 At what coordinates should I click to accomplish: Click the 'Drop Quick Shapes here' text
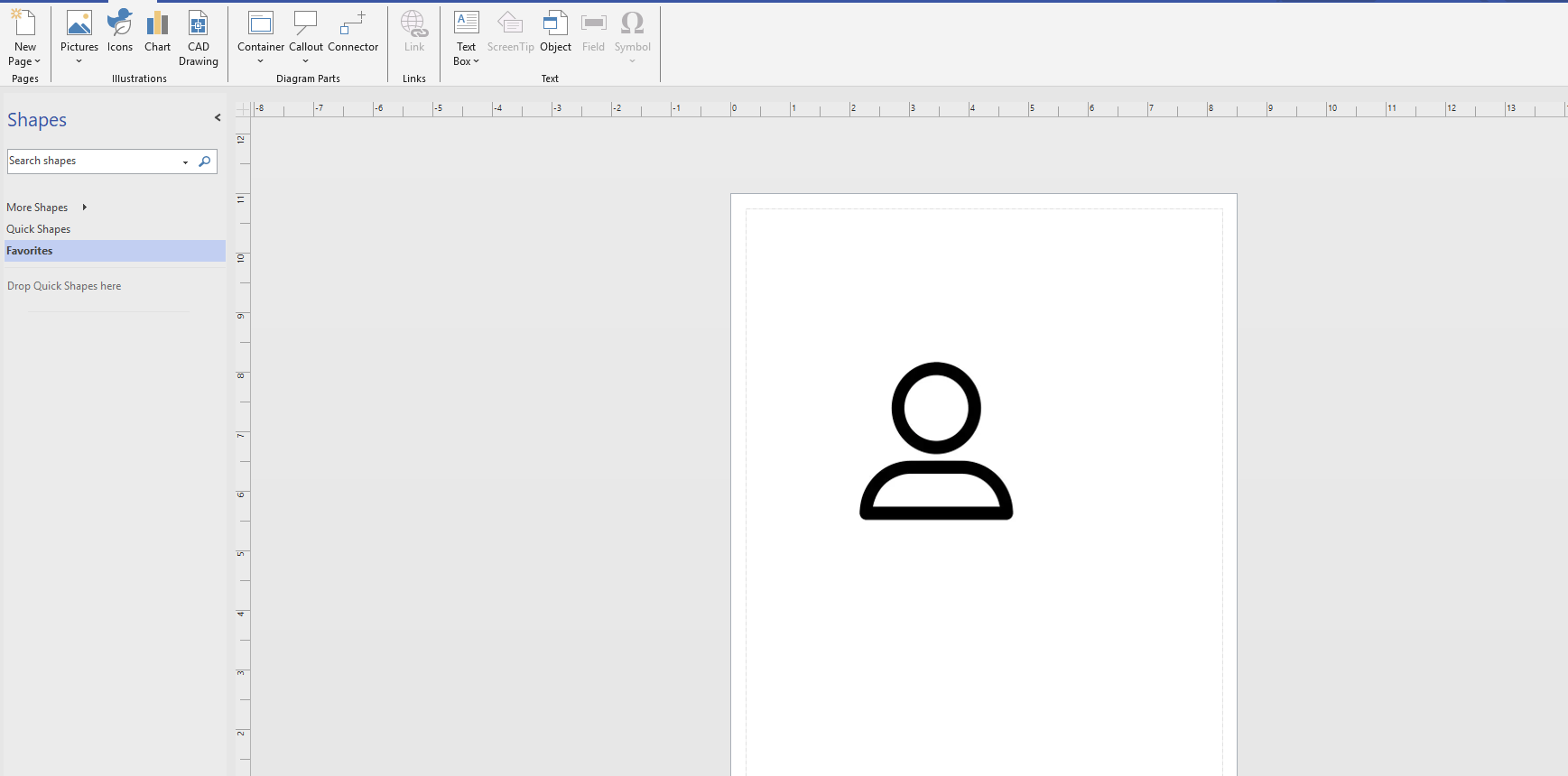tap(64, 286)
